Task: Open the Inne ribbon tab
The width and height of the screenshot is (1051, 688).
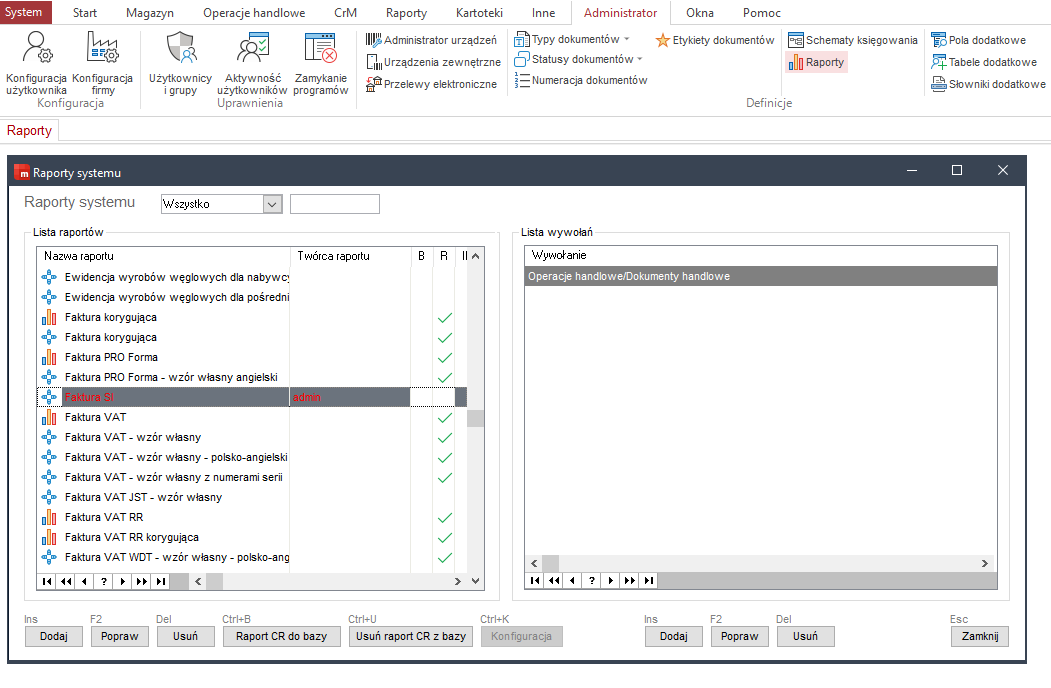Action: tap(544, 13)
